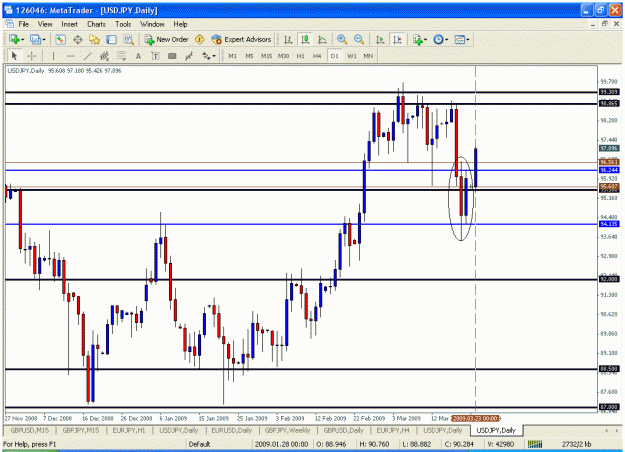Set timeframe to M5
Screen dimensions: 625x452
pos(249,56)
